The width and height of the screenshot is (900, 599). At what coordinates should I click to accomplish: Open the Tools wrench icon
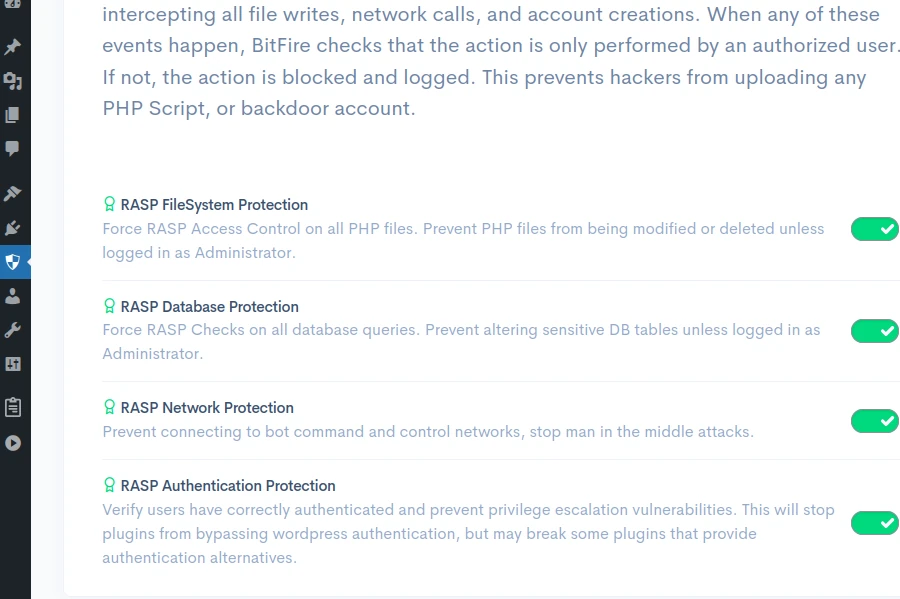[12, 330]
